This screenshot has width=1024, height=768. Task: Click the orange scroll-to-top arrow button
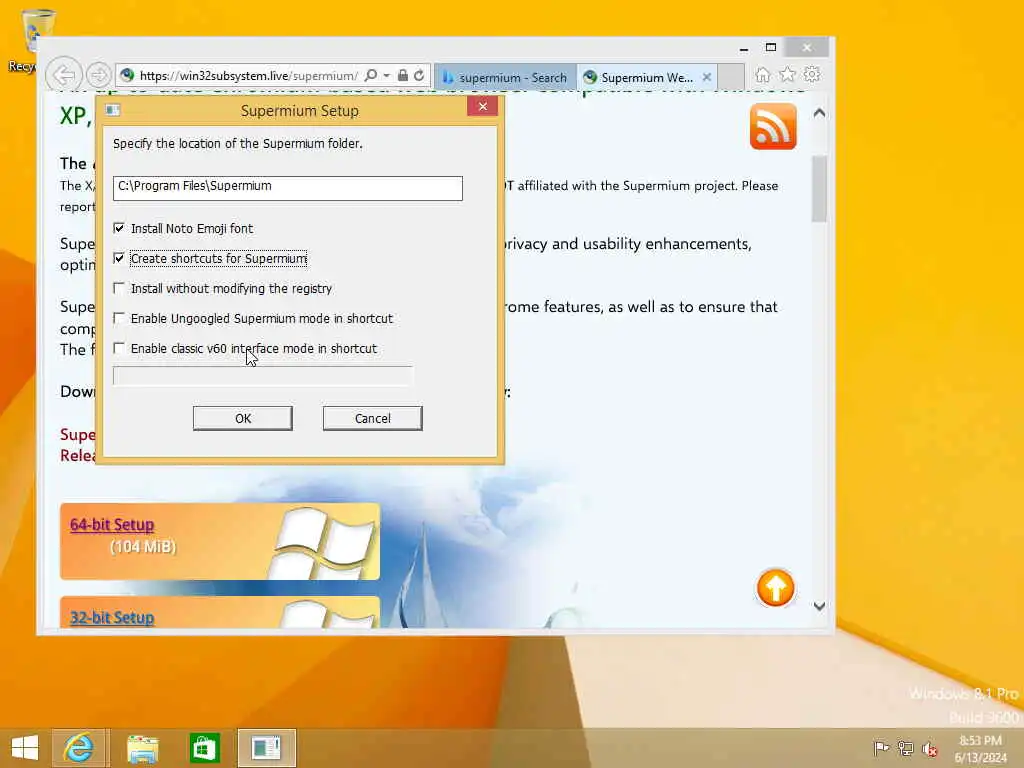pos(775,588)
